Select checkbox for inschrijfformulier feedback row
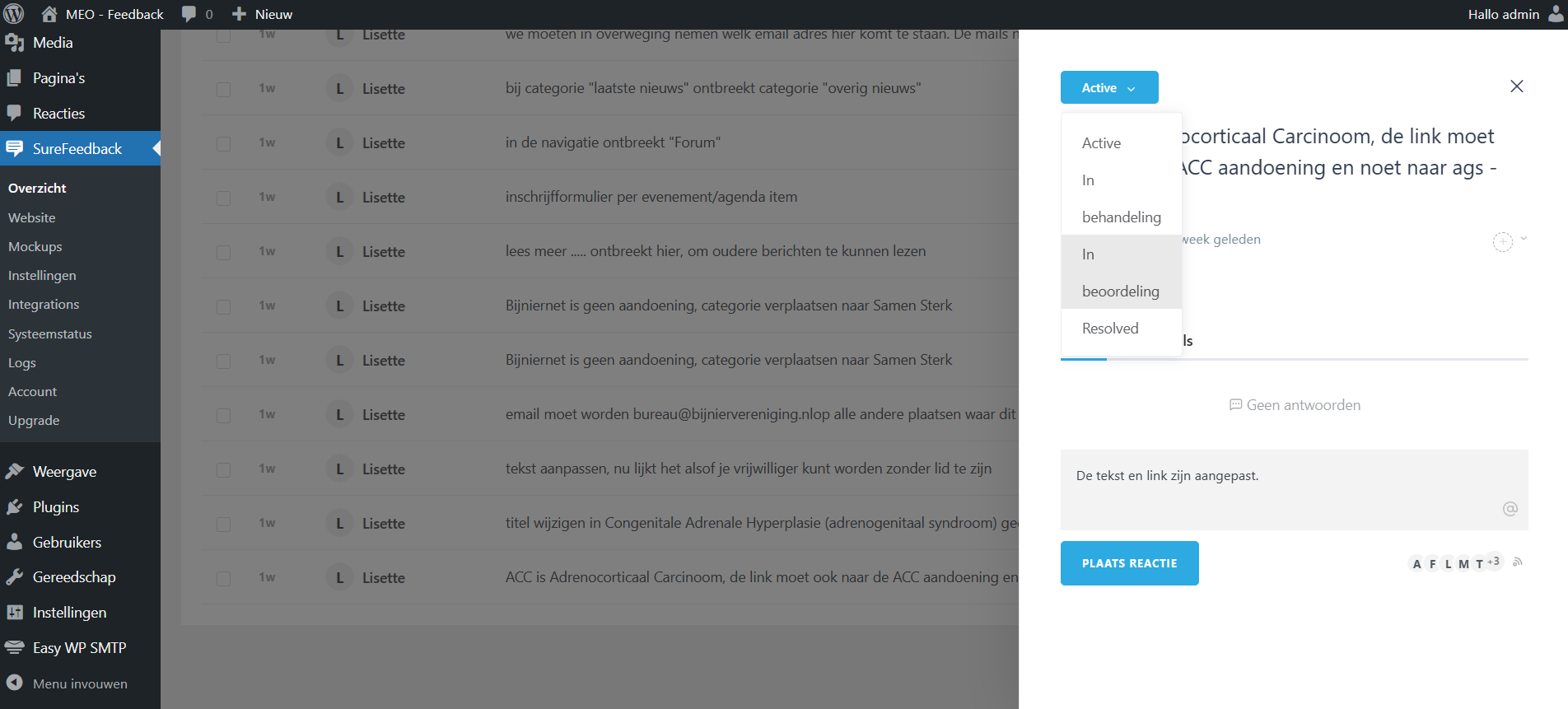Screen dimensions: 1568x709 tap(223, 198)
